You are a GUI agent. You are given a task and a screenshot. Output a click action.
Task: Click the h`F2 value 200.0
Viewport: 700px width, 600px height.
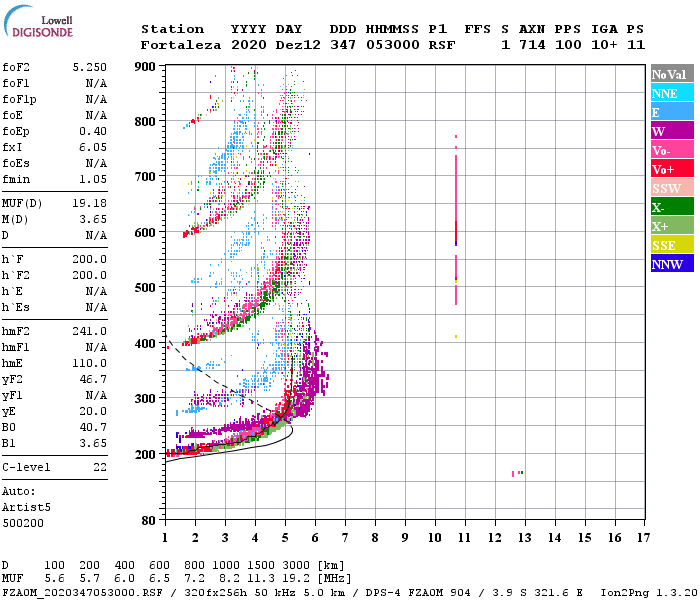tap(90, 275)
